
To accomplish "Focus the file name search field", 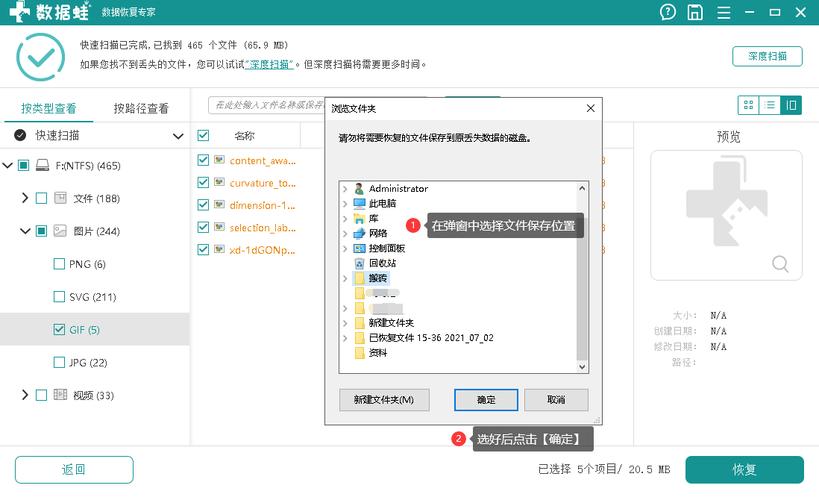I will 266,105.
